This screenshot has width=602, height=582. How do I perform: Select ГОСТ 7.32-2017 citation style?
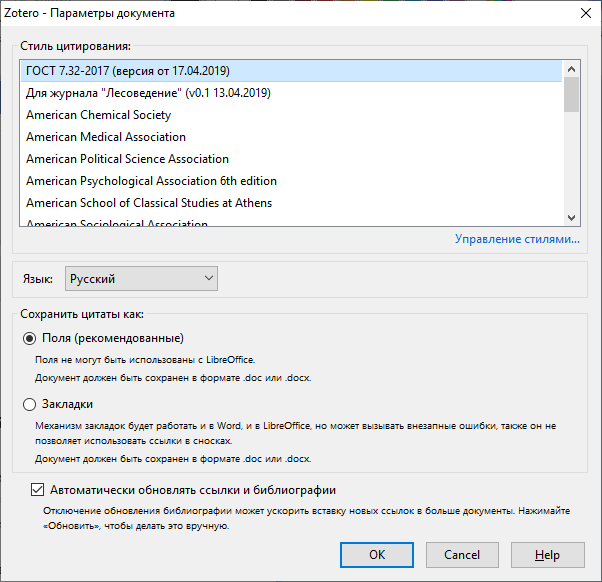coord(291,71)
